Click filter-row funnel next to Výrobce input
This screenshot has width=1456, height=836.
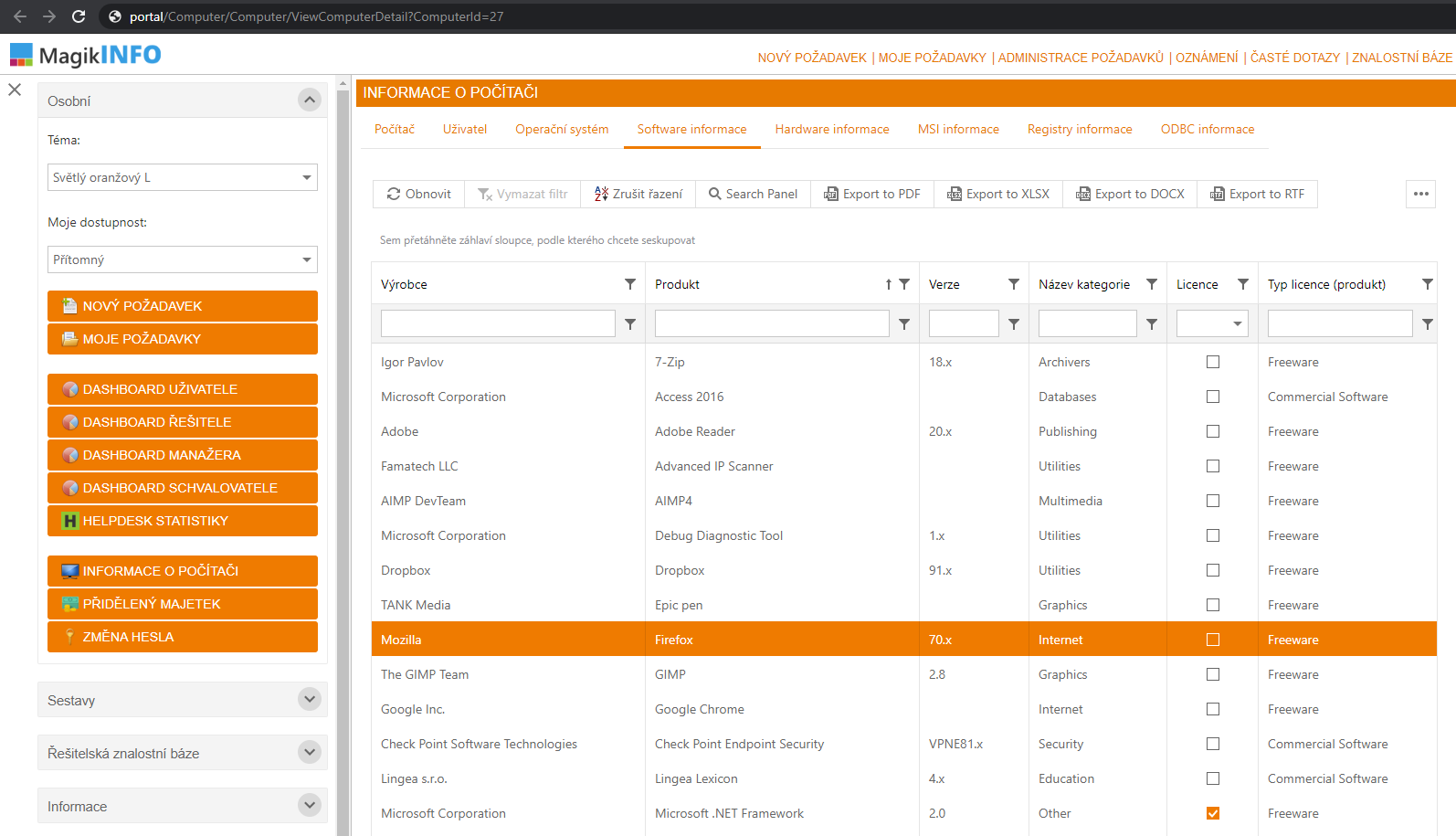pos(630,323)
